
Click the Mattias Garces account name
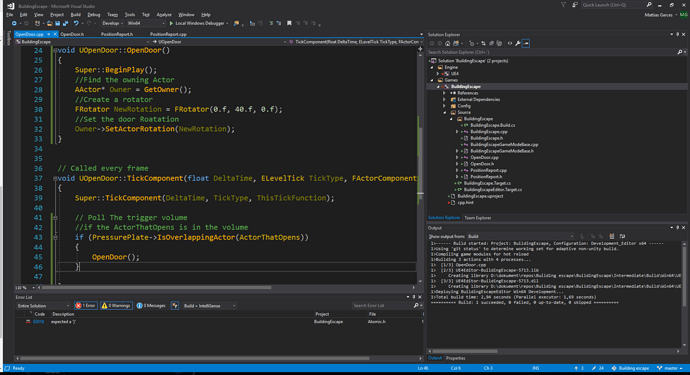[x=658, y=15]
